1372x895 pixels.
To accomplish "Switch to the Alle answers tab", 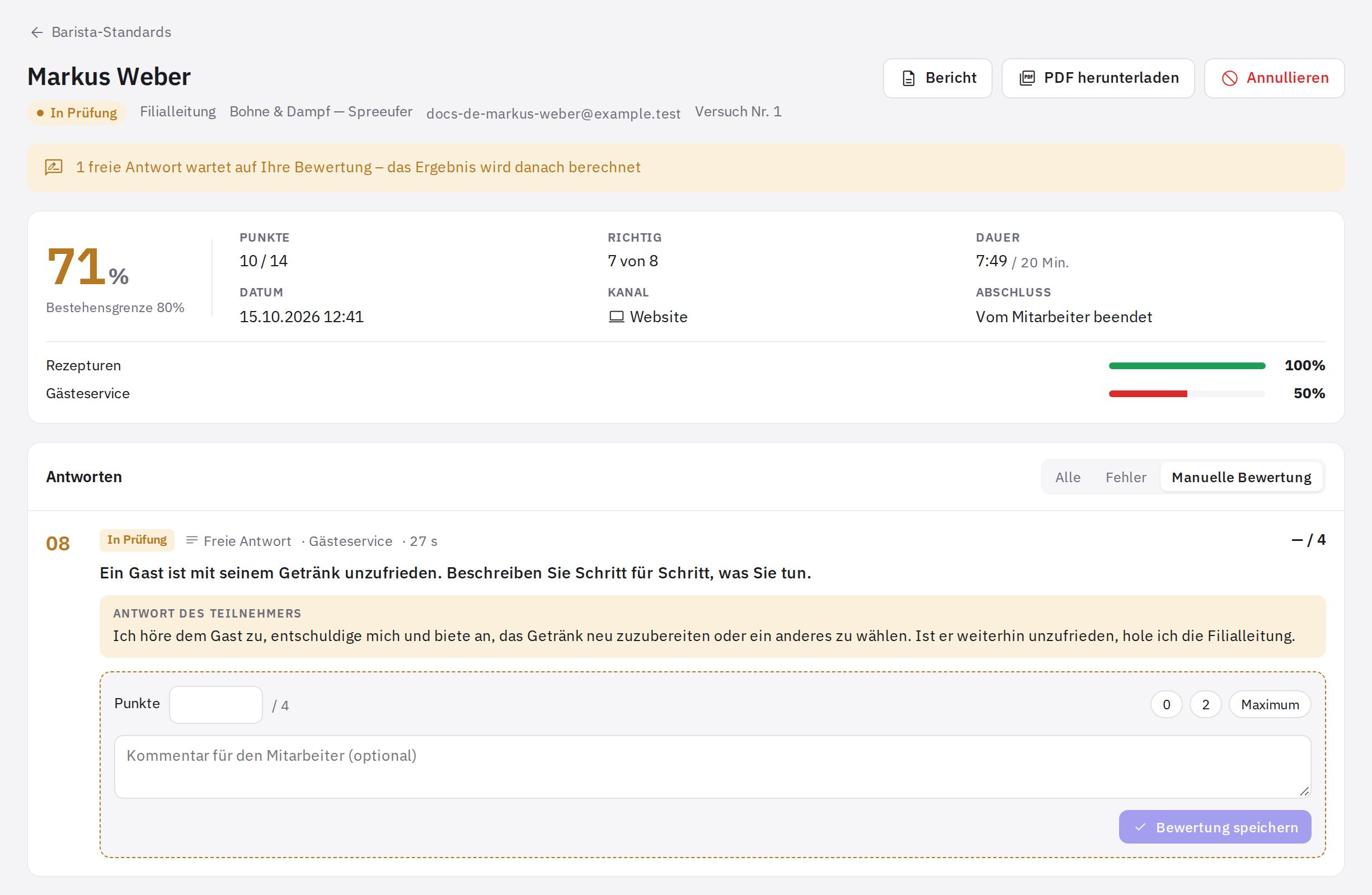I will point(1068,477).
